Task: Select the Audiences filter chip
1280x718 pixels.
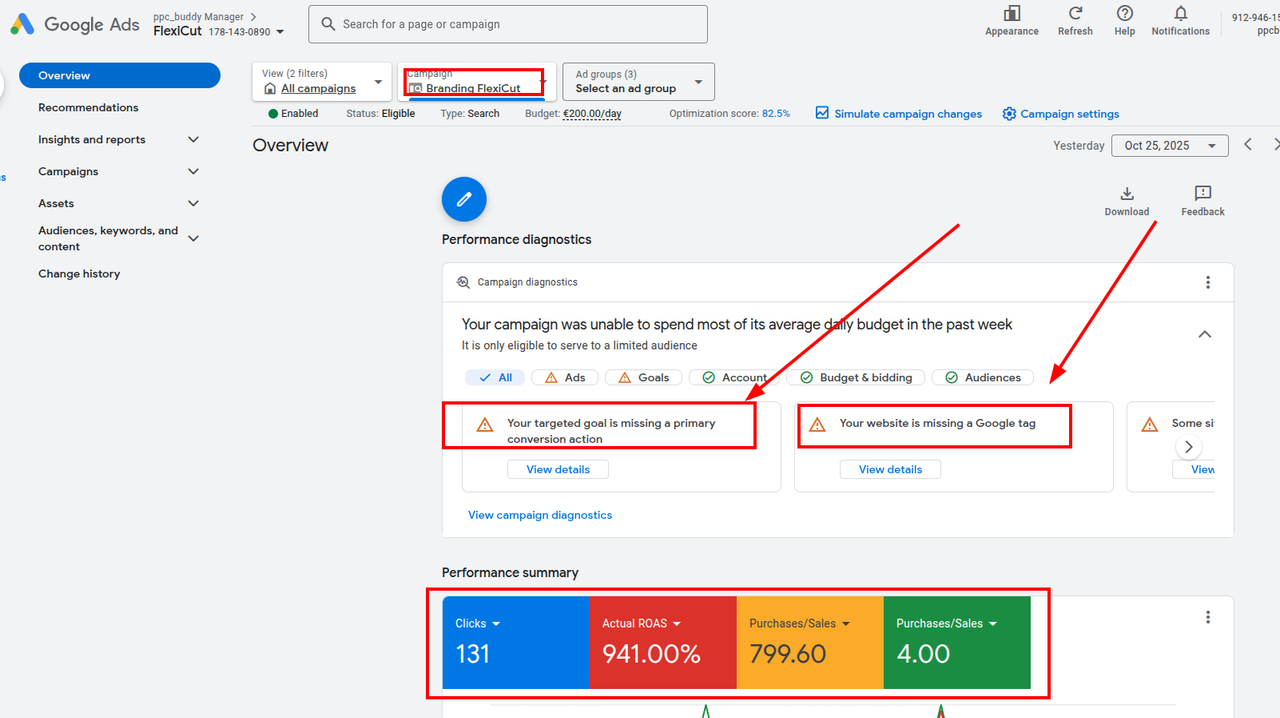Action: (983, 377)
